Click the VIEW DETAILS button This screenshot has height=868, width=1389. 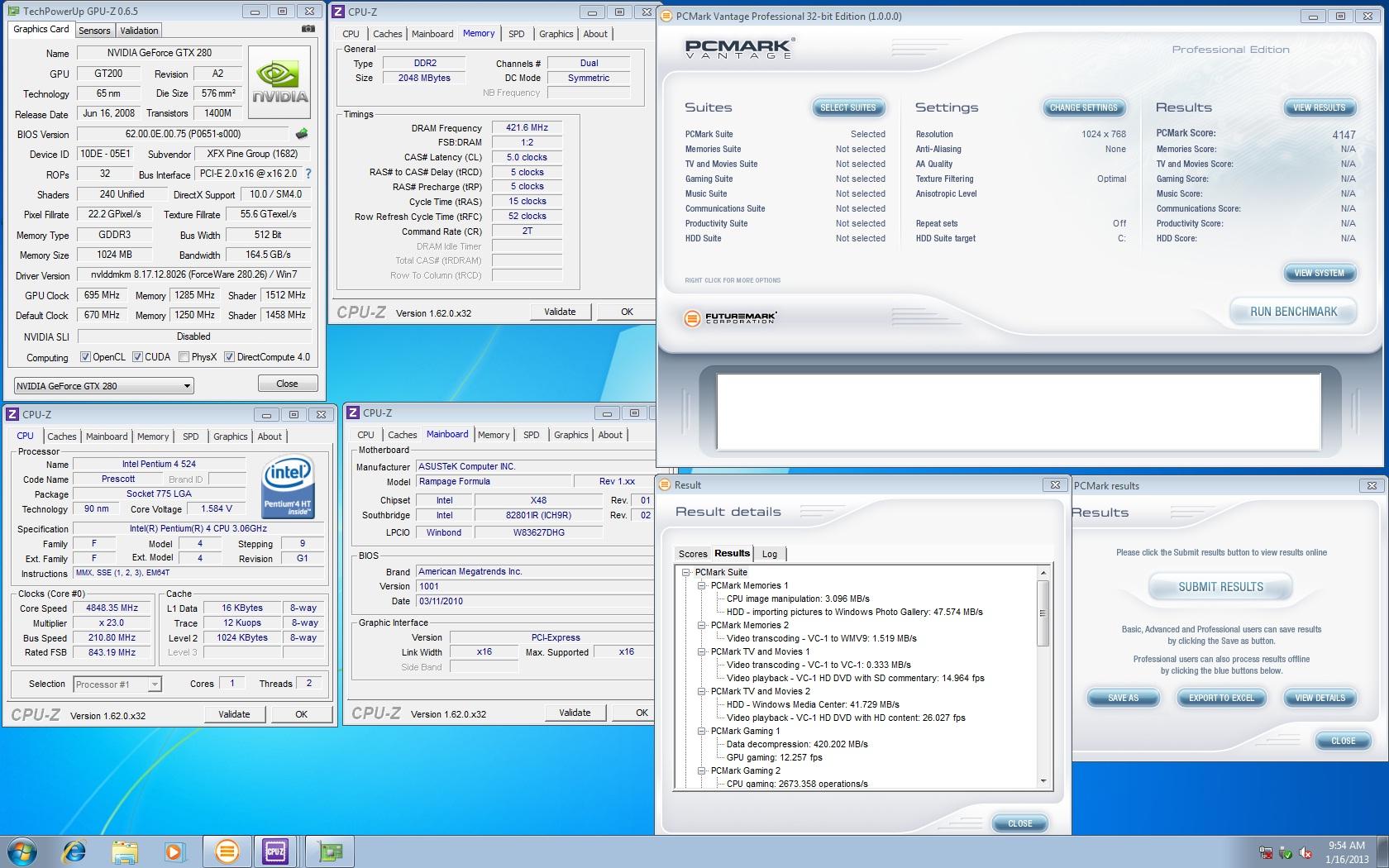pyautogui.click(x=1320, y=698)
